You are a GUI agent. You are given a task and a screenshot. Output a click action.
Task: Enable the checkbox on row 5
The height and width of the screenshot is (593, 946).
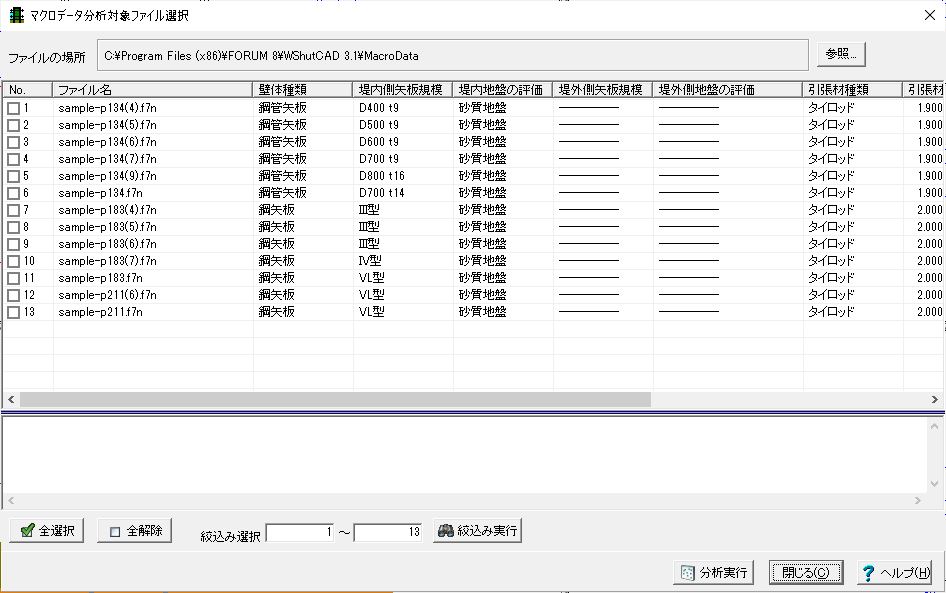[x=13, y=176]
